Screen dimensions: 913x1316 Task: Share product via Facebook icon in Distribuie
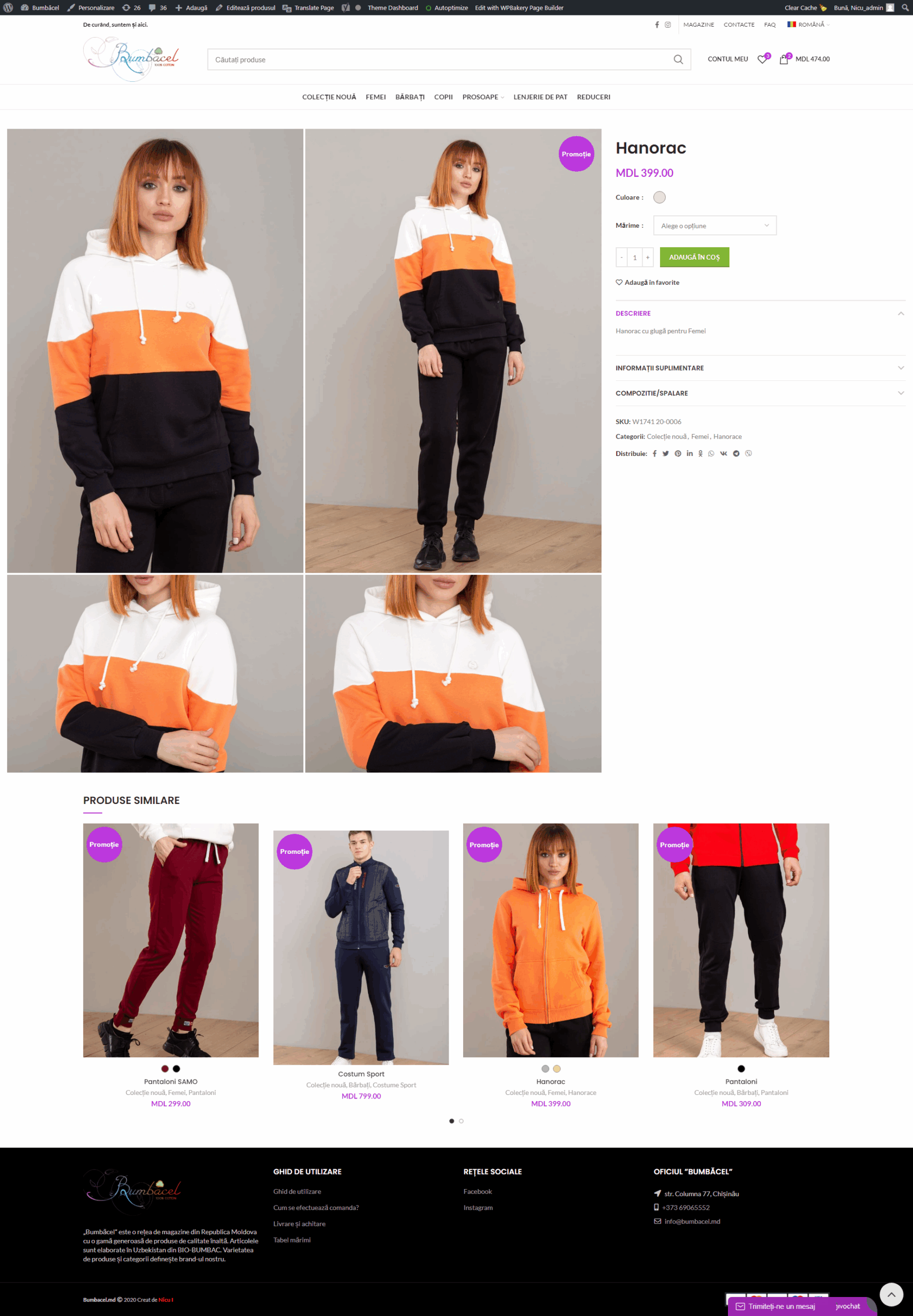(x=654, y=453)
